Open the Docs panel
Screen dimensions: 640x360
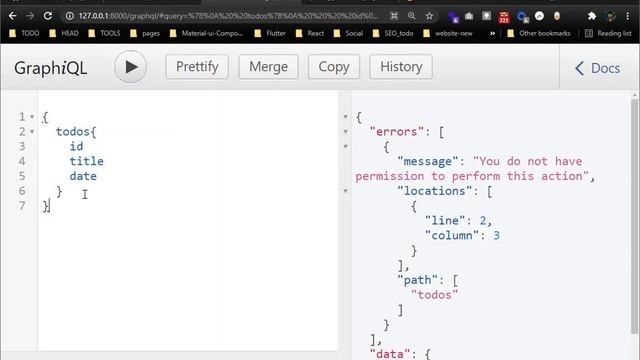[x=598, y=68]
